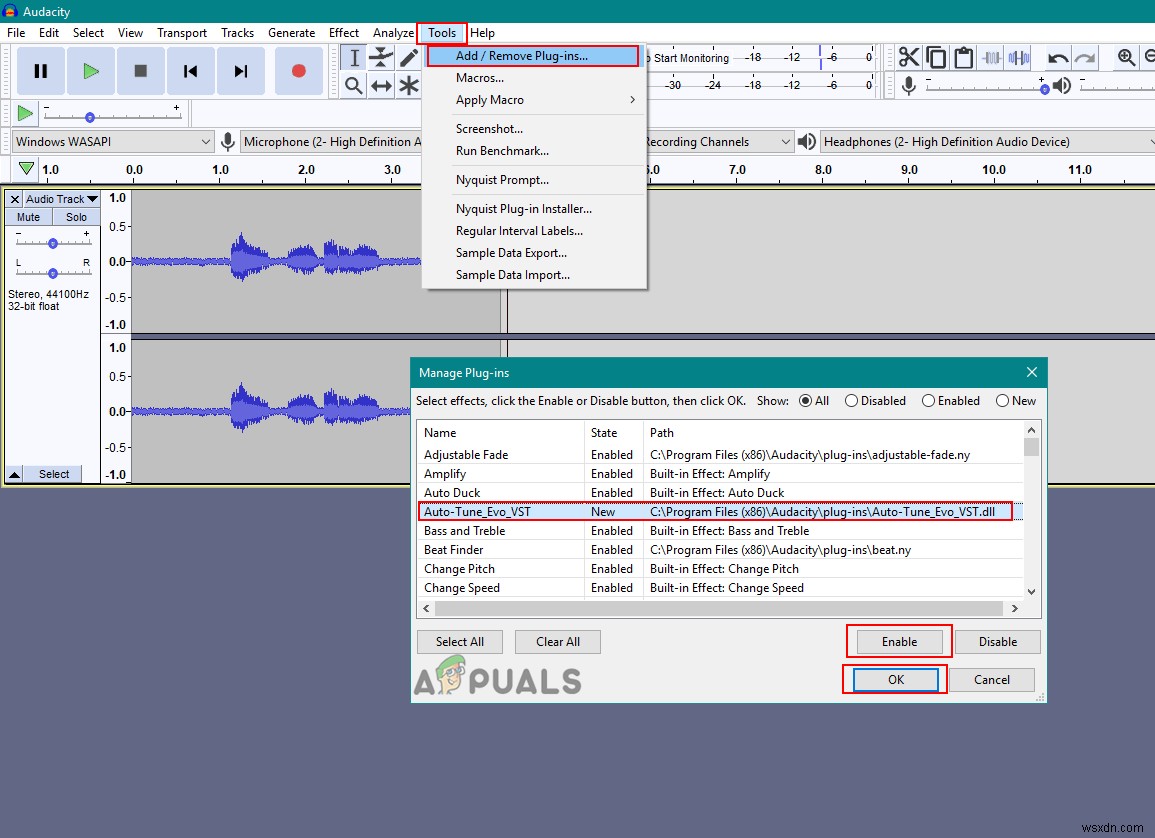
Task: Select the Disabled show filter
Action: tap(851, 400)
